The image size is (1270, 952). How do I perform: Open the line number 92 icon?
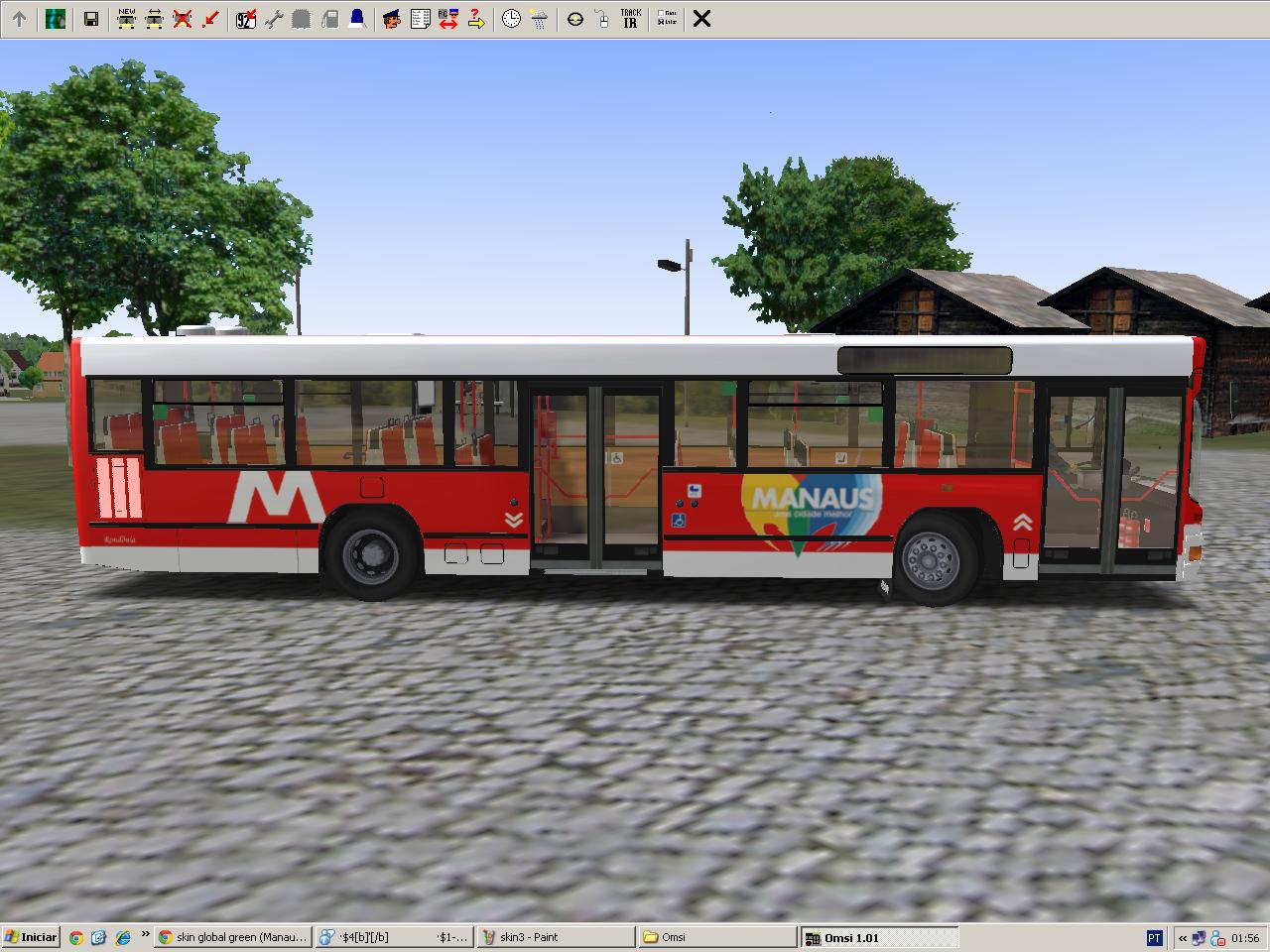pyautogui.click(x=246, y=18)
